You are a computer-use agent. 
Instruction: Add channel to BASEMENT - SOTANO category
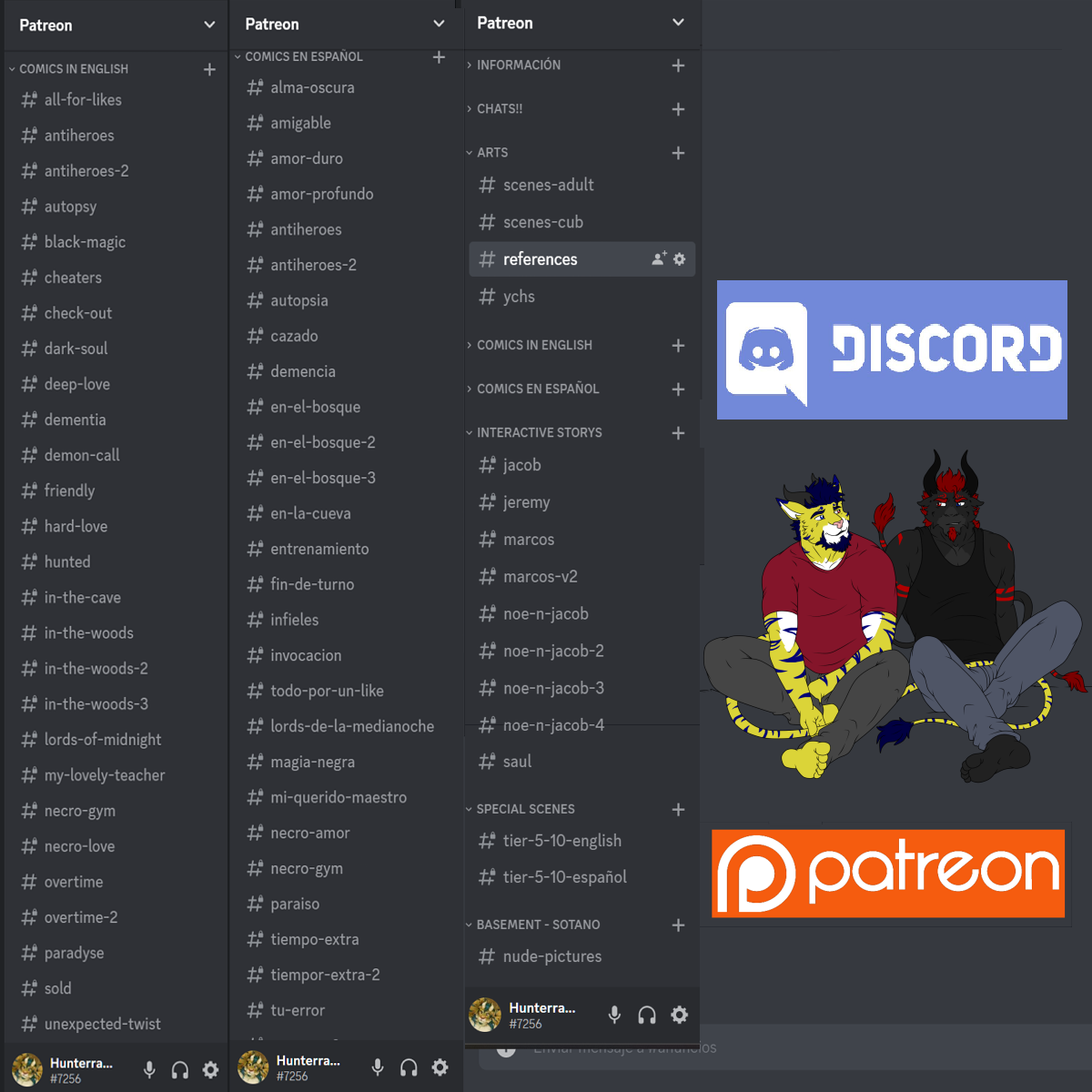[678, 925]
